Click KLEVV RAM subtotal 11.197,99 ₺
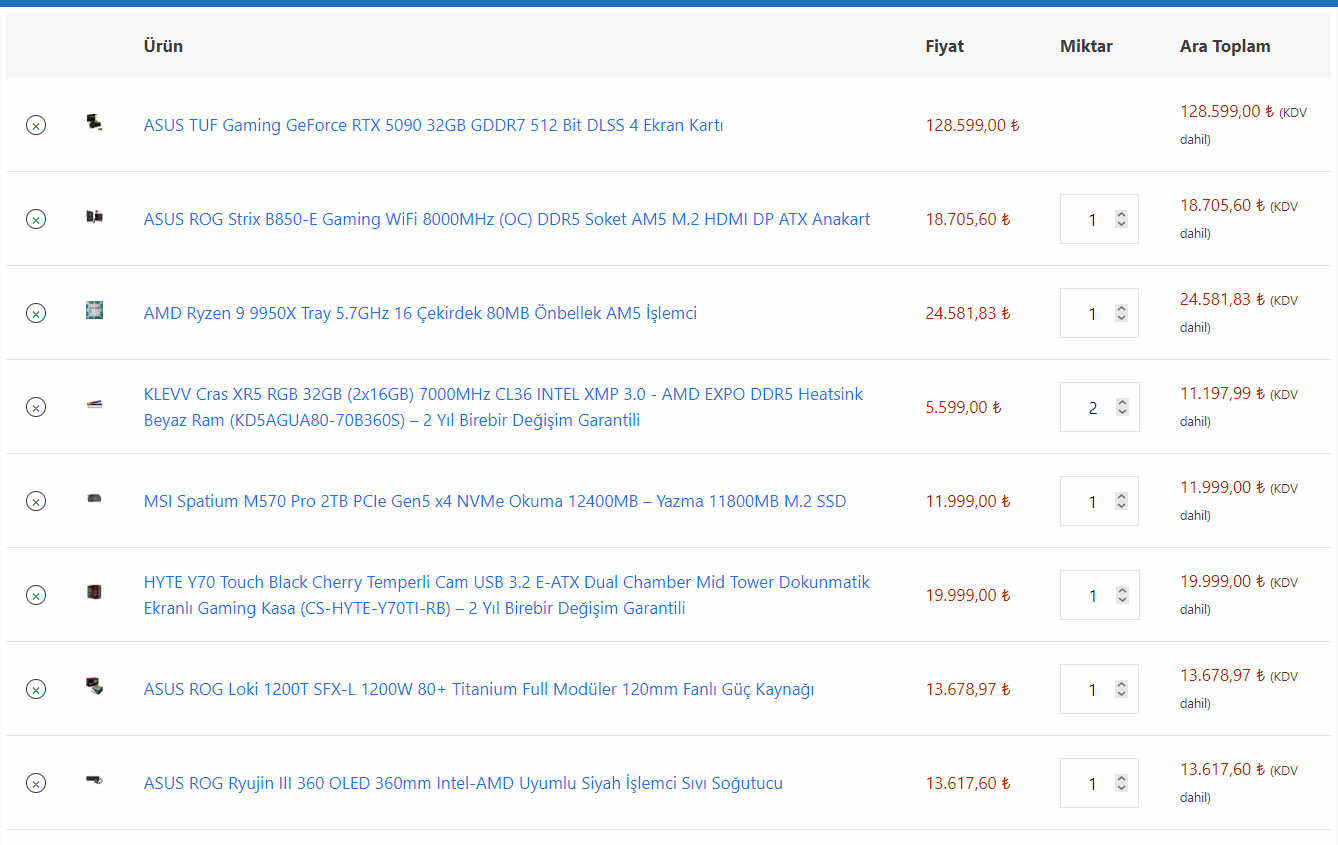1338x845 pixels. 1223,394
